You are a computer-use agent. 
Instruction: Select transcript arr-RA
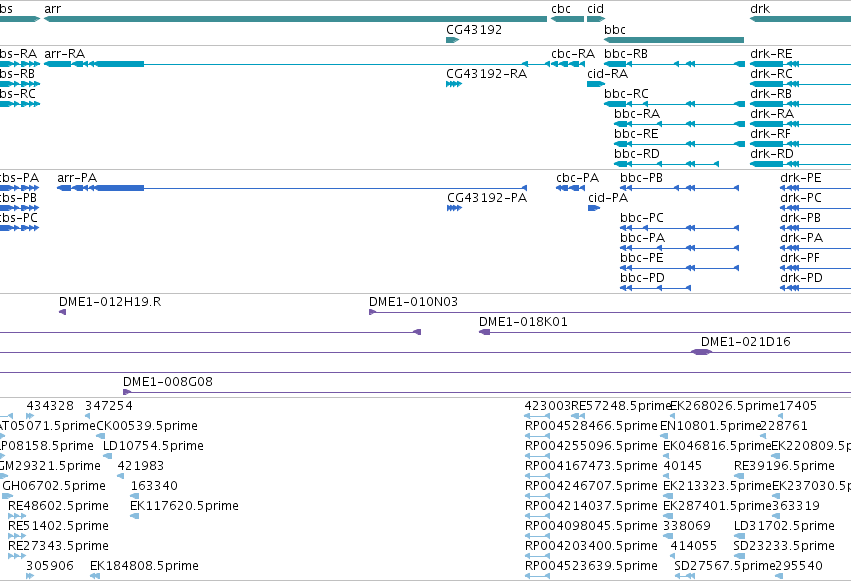click(295, 64)
